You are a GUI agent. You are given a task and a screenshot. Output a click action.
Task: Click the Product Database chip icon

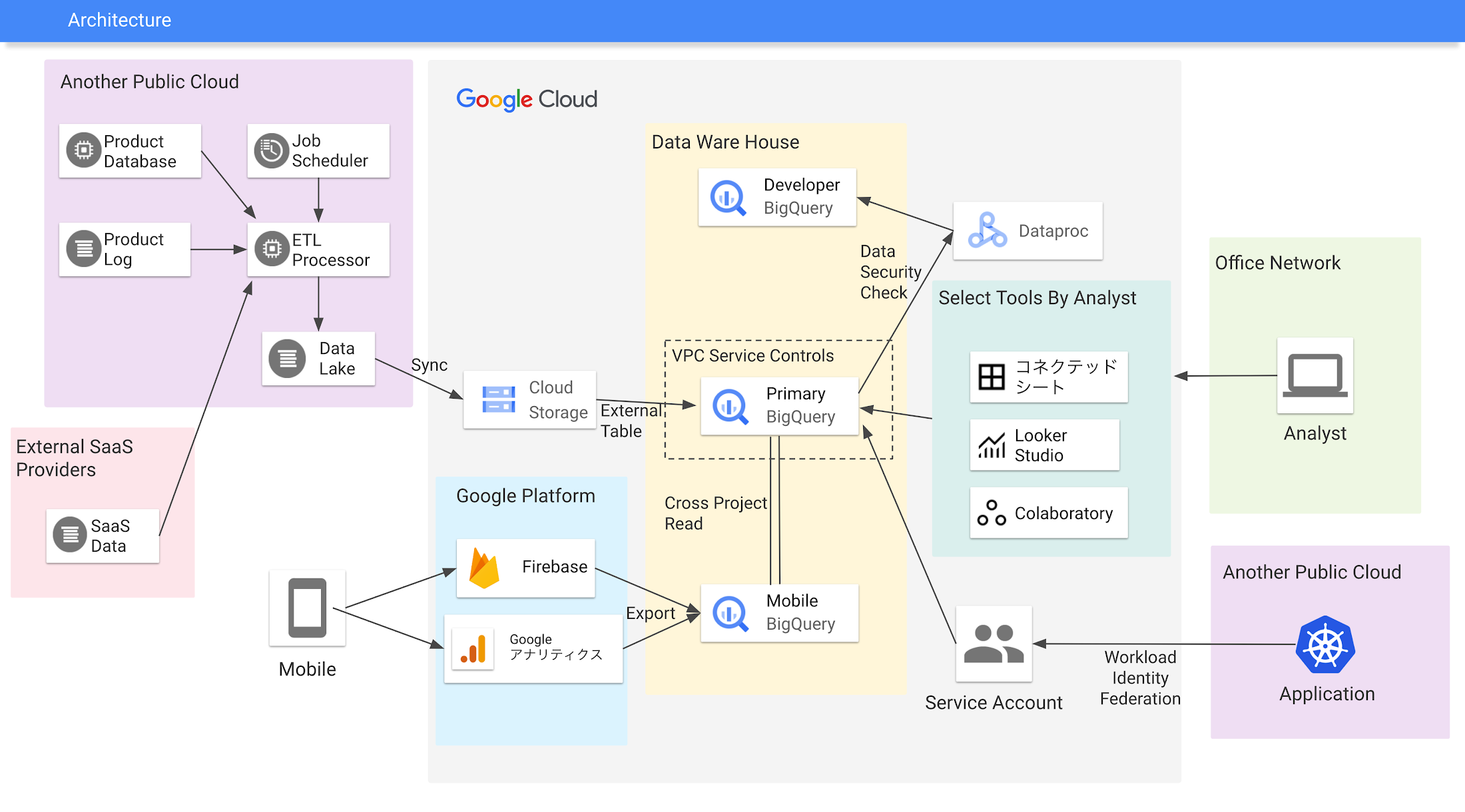[83, 150]
